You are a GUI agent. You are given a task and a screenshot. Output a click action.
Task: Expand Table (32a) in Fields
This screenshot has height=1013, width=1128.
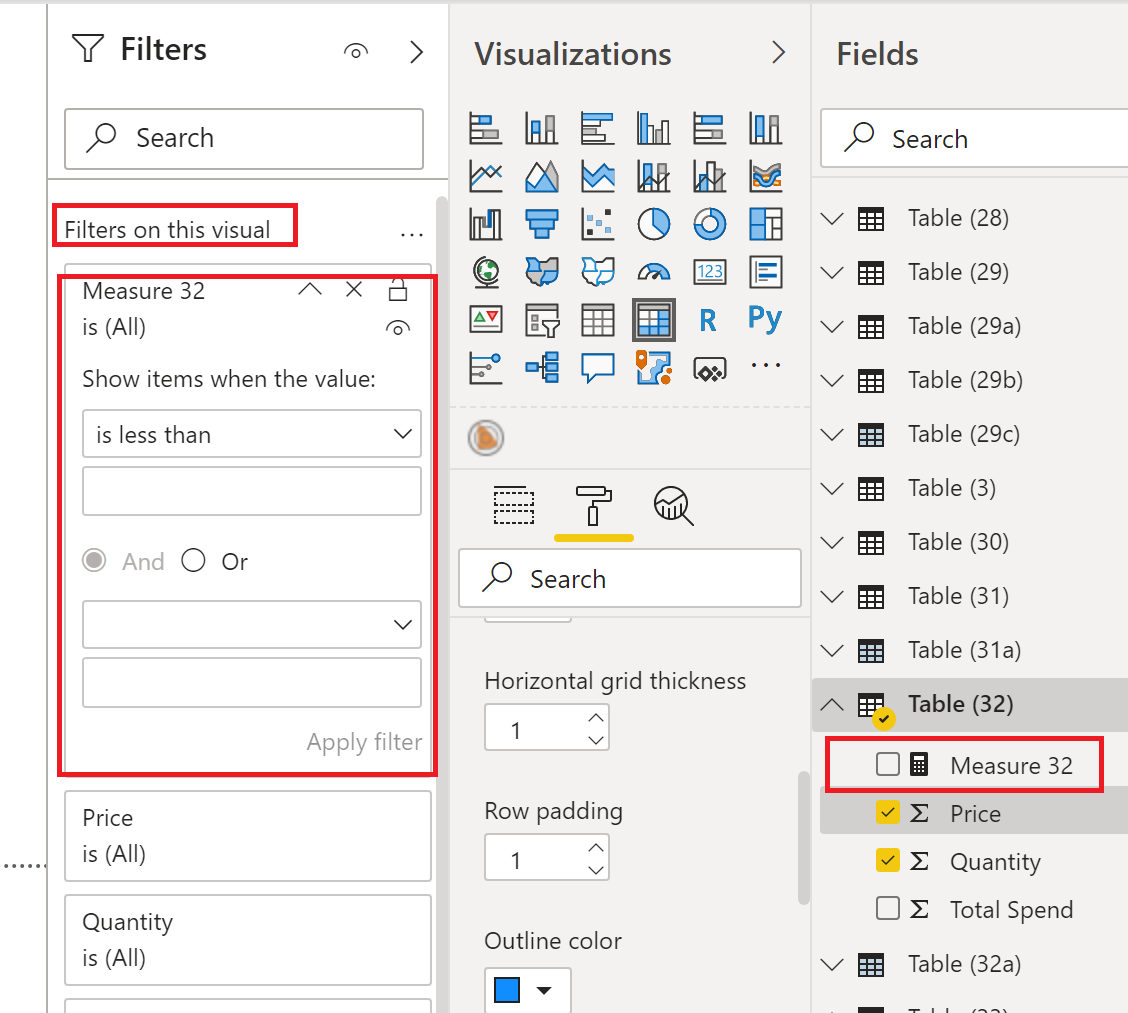click(x=832, y=964)
